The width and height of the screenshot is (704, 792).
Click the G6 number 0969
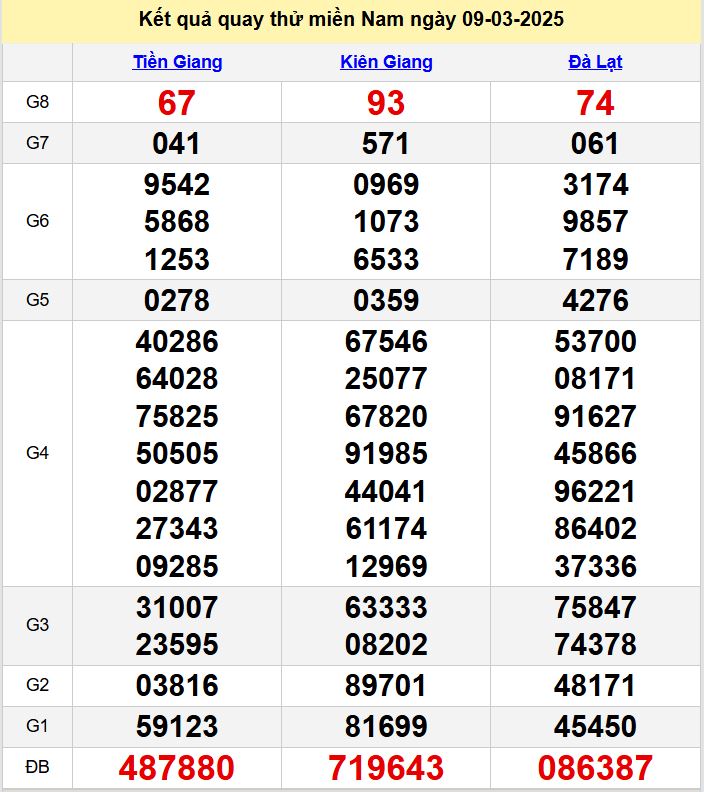tap(386, 184)
